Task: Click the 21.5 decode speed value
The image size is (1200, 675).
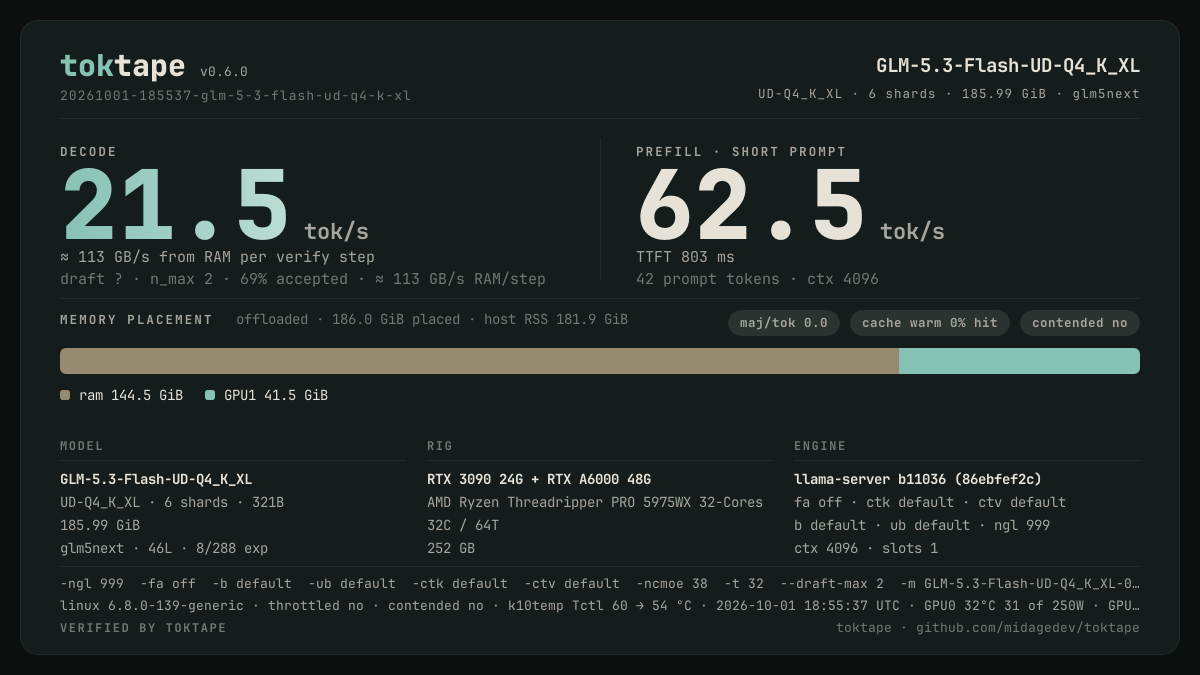Action: [175, 206]
